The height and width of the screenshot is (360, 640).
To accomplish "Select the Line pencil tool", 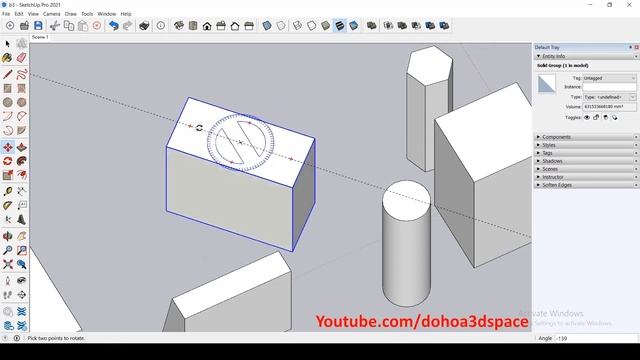I will click(7, 74).
